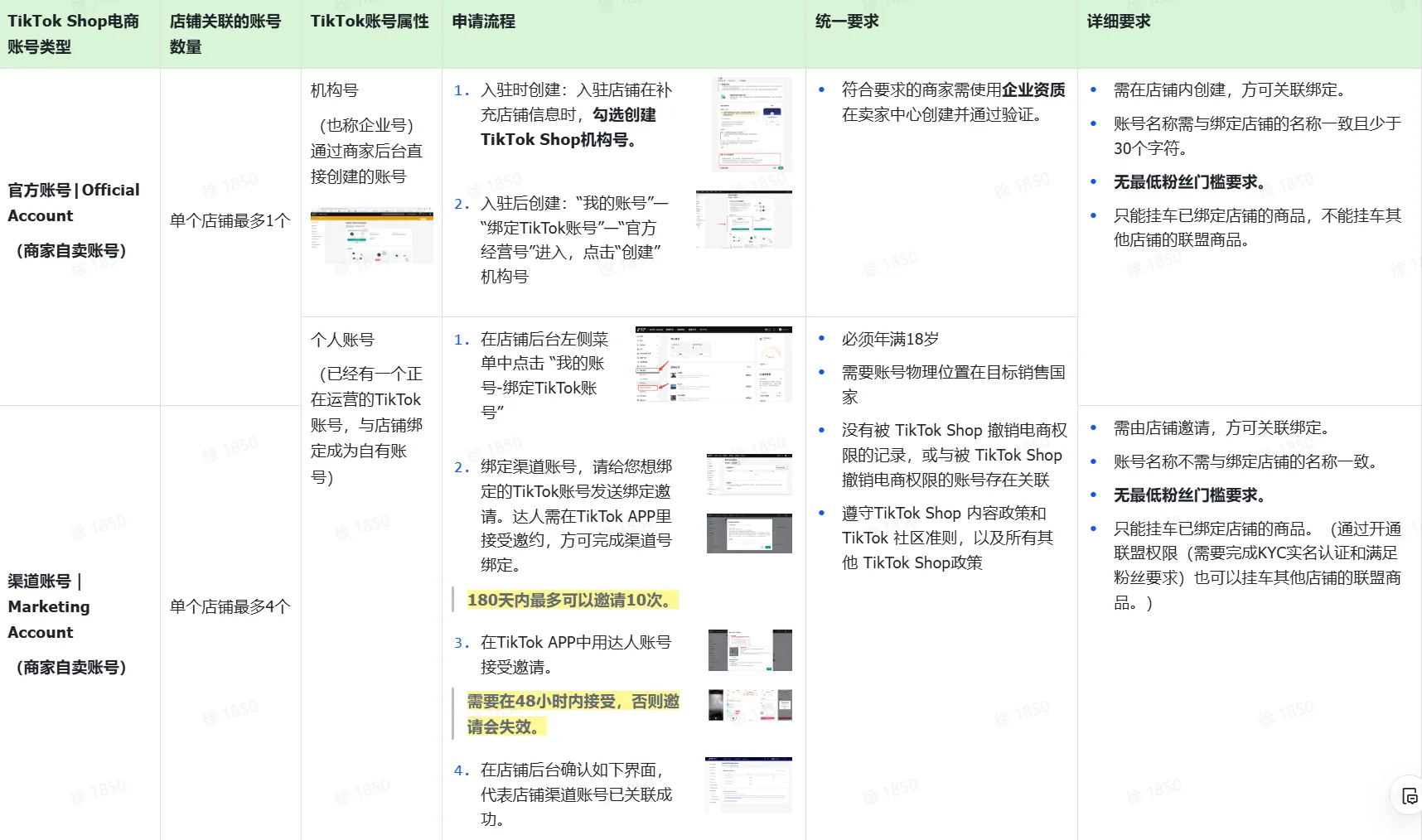Select the bullet 账号名称不需与绑定店铺的名称一致
Viewport: 1422px width, 840px height.
[x=1245, y=461]
